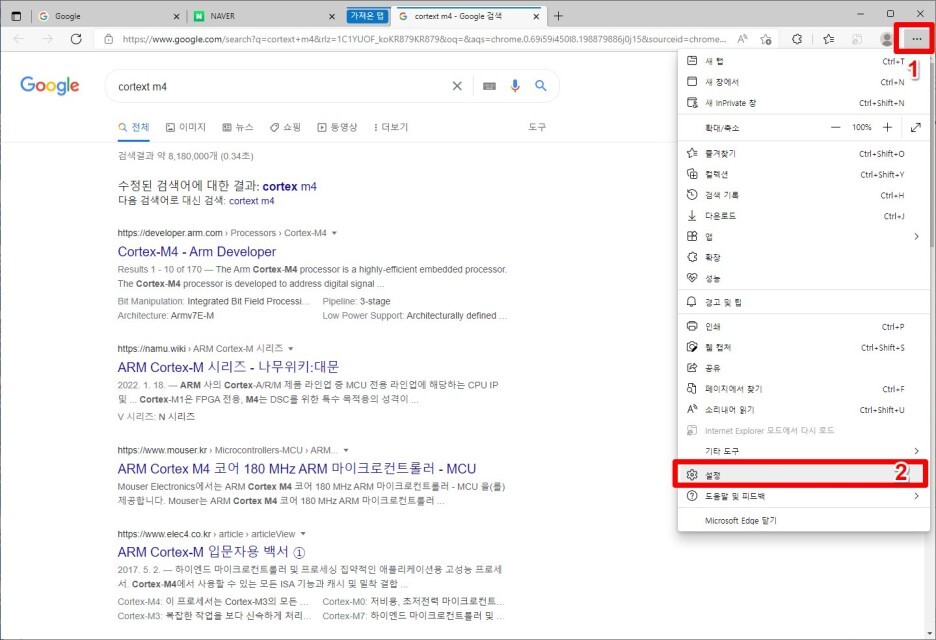Viewport: 936px width, 640px height.
Task: Enter full screen with the arrows icon
Action: (x=916, y=127)
